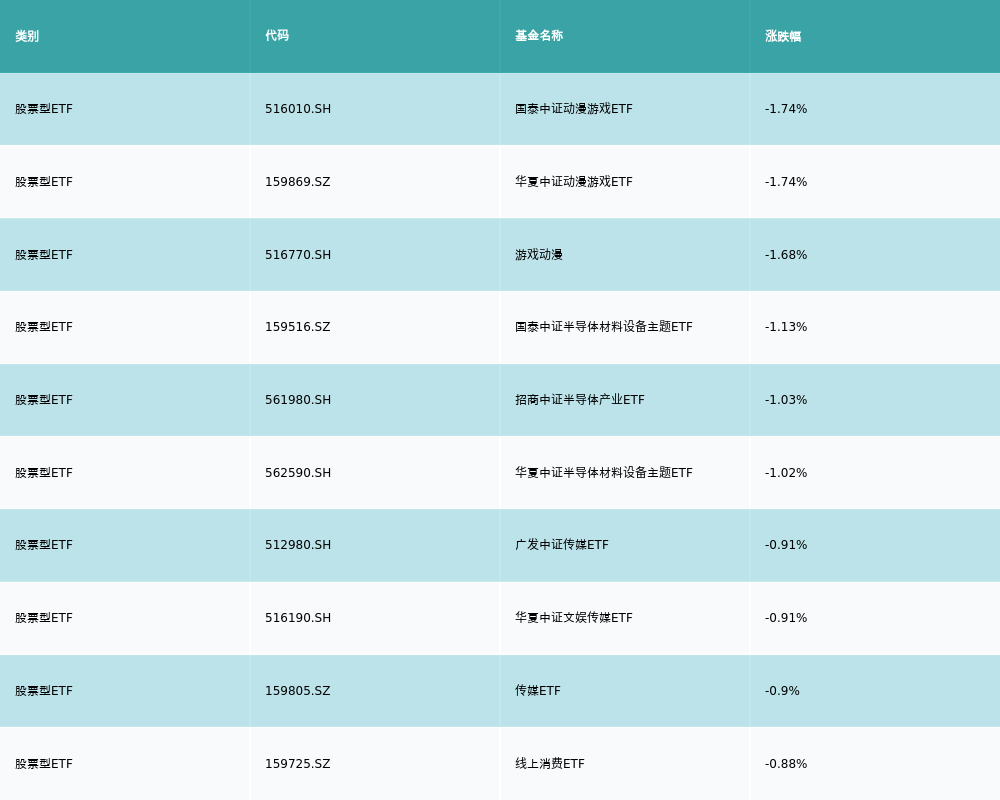Select fund code 159805.SZ
The height and width of the screenshot is (800, 1000).
(x=298, y=691)
